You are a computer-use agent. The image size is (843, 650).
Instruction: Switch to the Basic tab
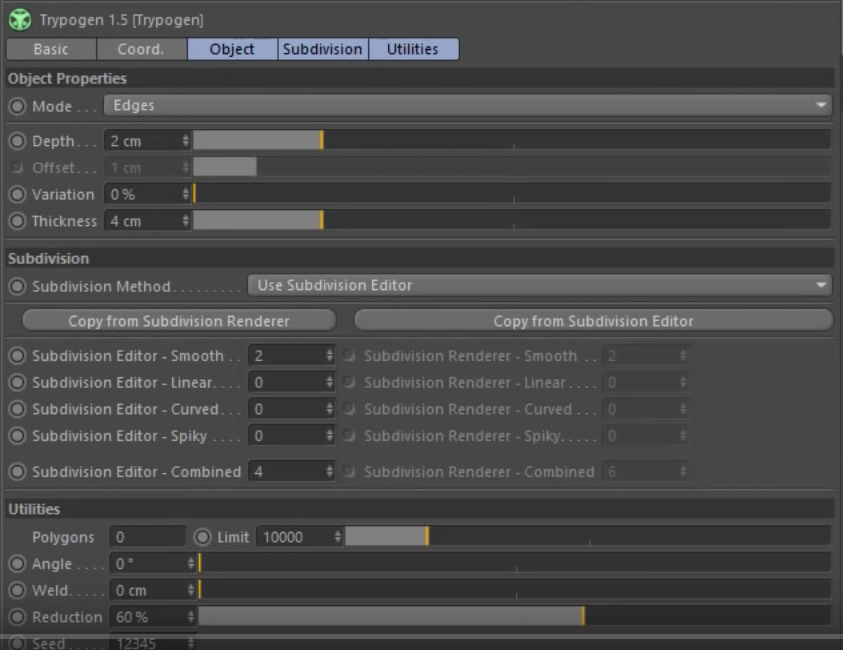tap(50, 48)
